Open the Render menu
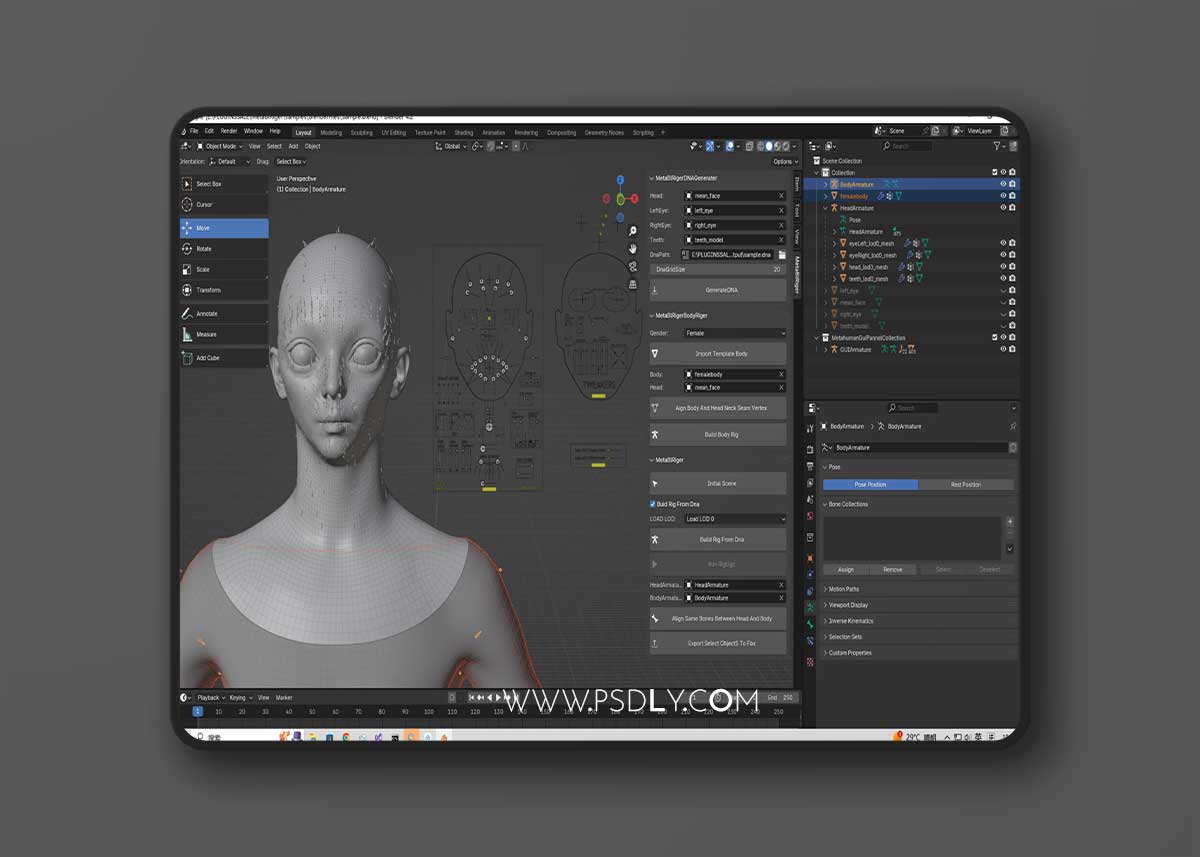The width and height of the screenshot is (1200, 857). 228,131
